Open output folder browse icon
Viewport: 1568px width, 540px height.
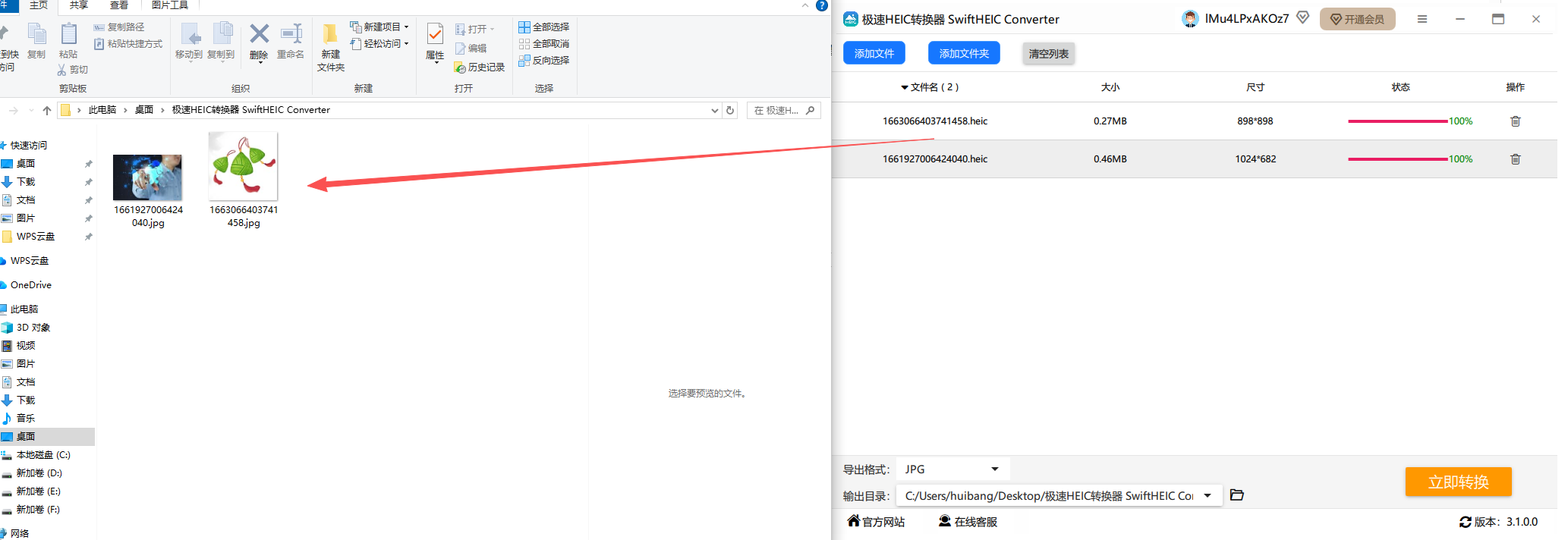tap(1236, 495)
